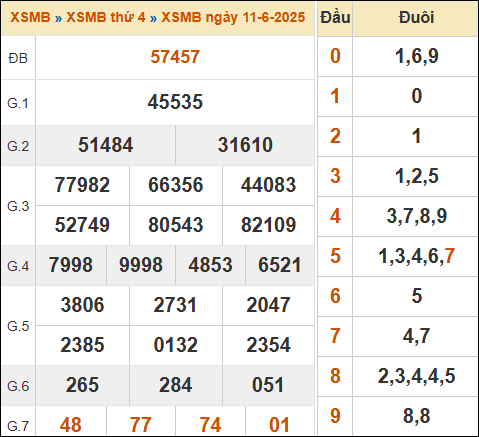Open XSMB ngày 11-6-2025 link

click(x=233, y=17)
